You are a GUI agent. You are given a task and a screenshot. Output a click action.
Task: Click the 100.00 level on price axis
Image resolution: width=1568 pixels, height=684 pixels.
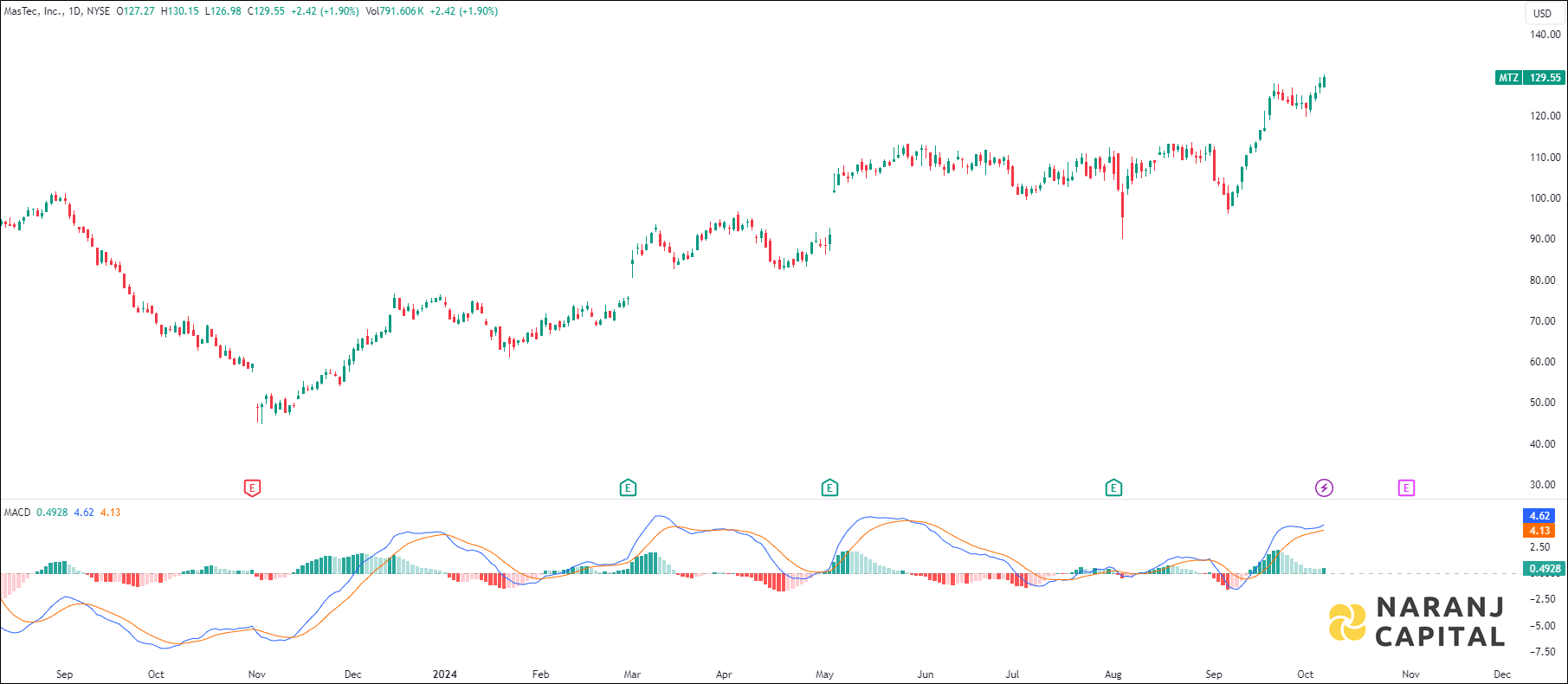pyautogui.click(x=1545, y=198)
